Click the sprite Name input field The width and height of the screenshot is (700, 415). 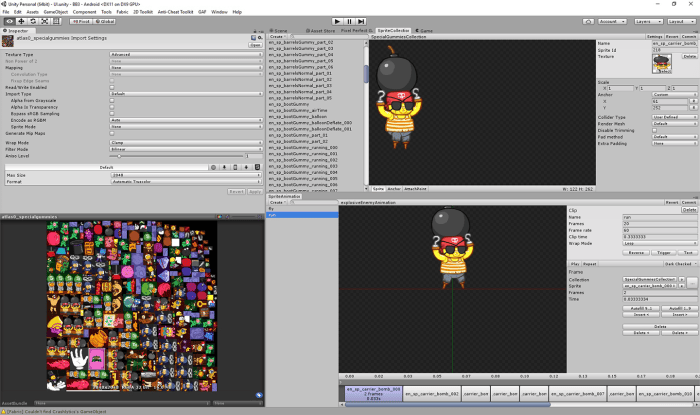click(675, 43)
